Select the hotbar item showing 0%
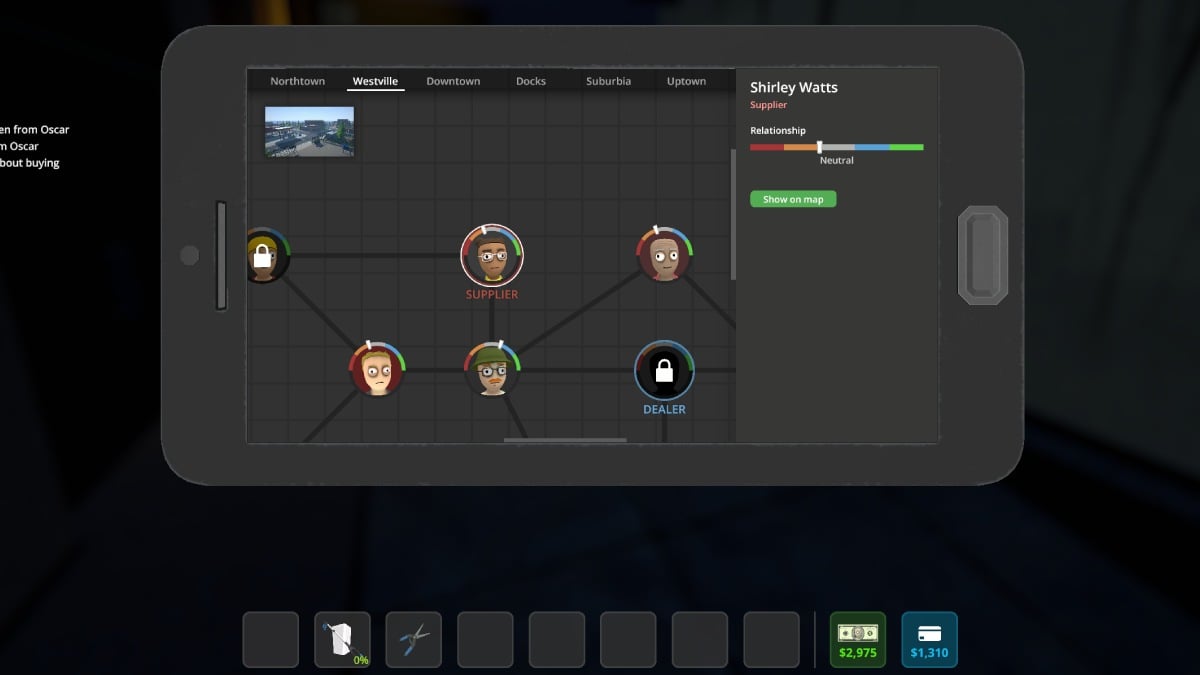Viewport: 1200px width, 675px height. pyautogui.click(x=342, y=639)
